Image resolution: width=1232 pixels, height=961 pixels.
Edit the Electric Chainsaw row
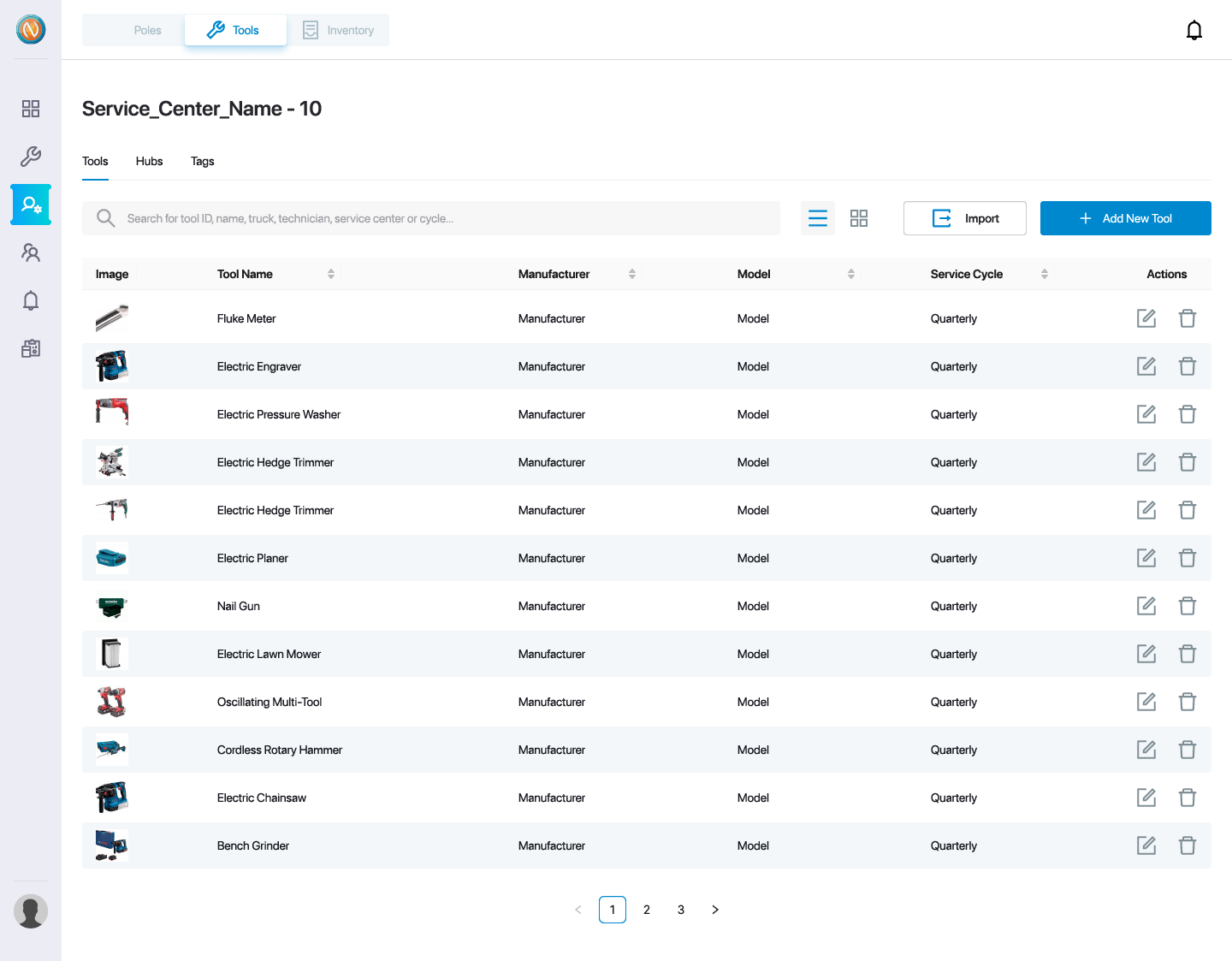1146,798
